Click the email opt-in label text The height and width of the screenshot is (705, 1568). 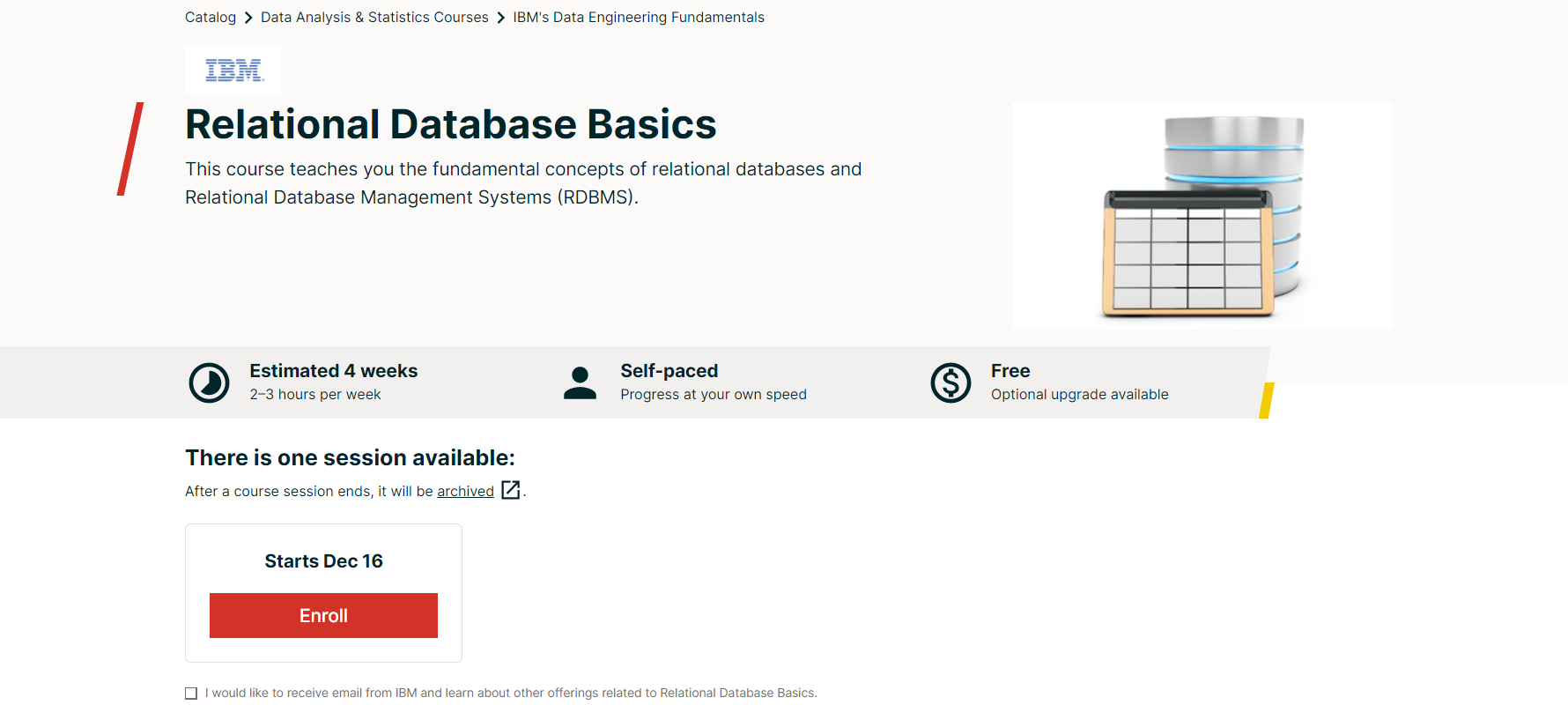click(511, 694)
